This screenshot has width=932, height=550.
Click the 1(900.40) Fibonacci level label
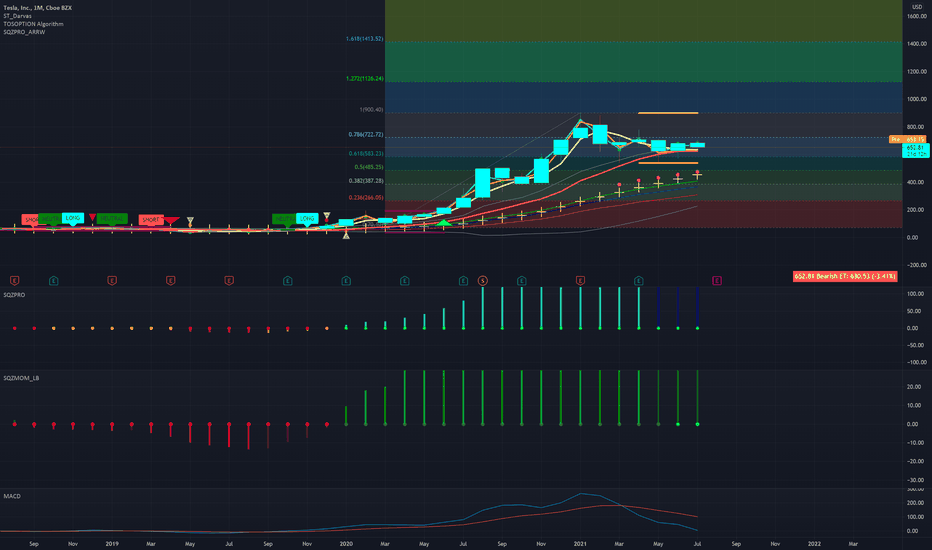[371, 110]
